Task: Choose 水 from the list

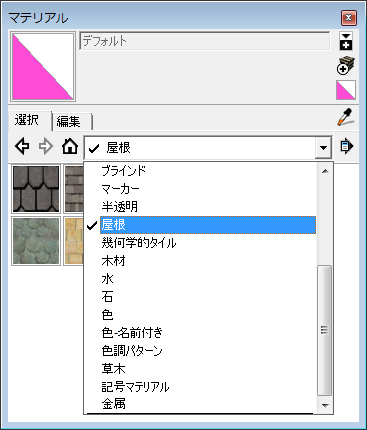Action: [x=208, y=279]
